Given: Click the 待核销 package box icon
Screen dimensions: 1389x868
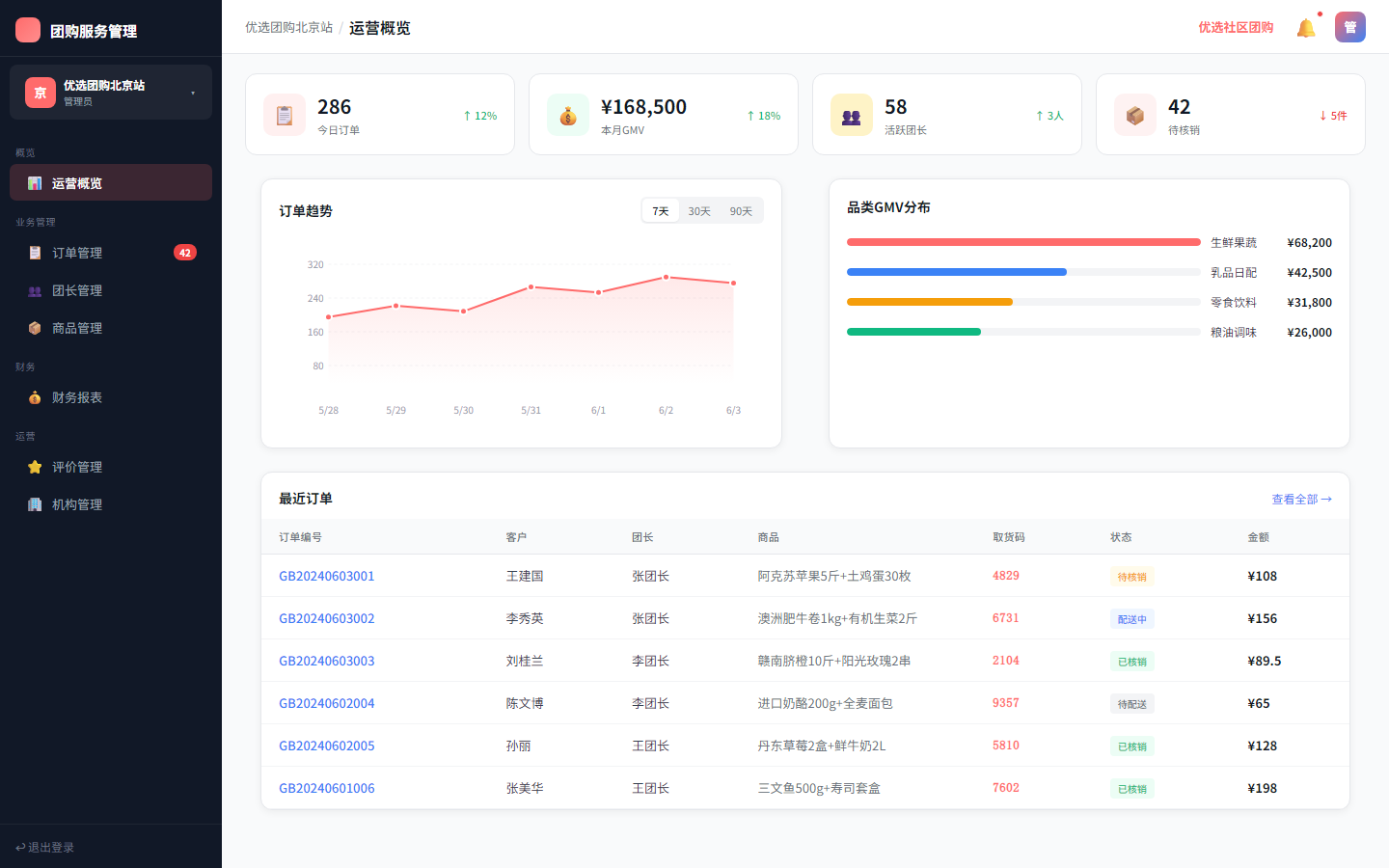Looking at the screenshot, I should 1135,116.
